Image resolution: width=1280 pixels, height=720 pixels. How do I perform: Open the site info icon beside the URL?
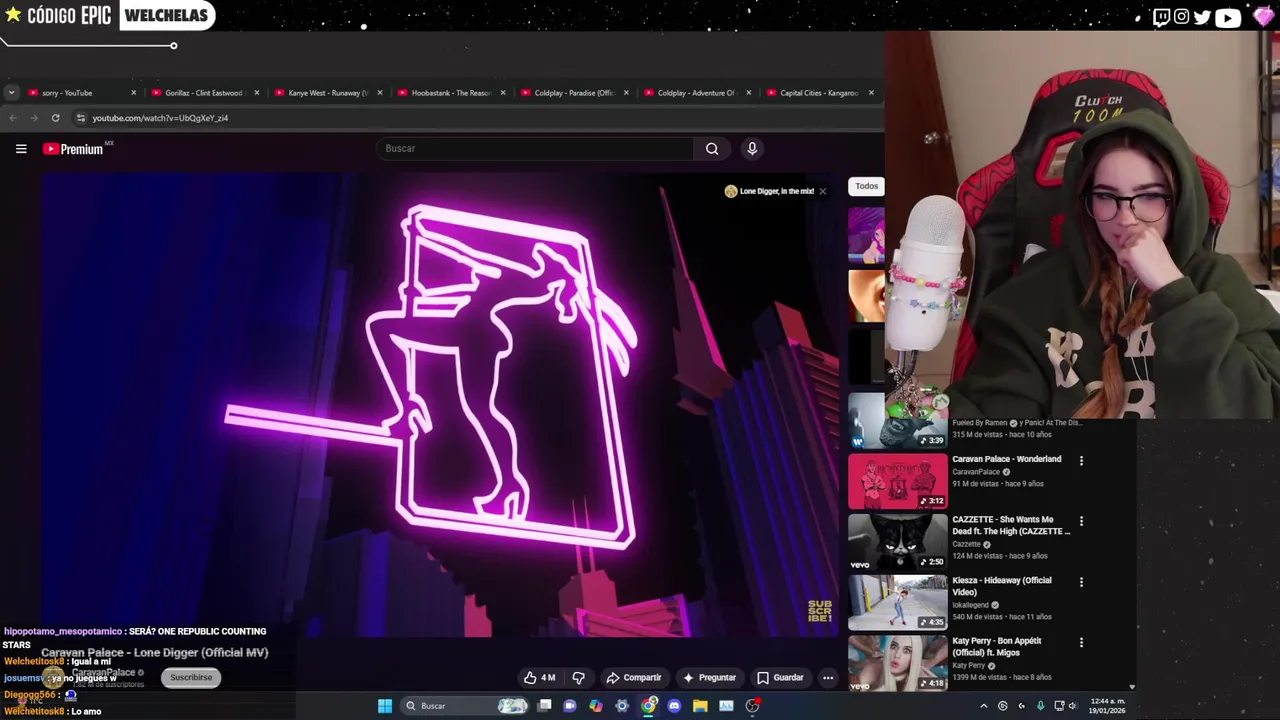[81, 118]
